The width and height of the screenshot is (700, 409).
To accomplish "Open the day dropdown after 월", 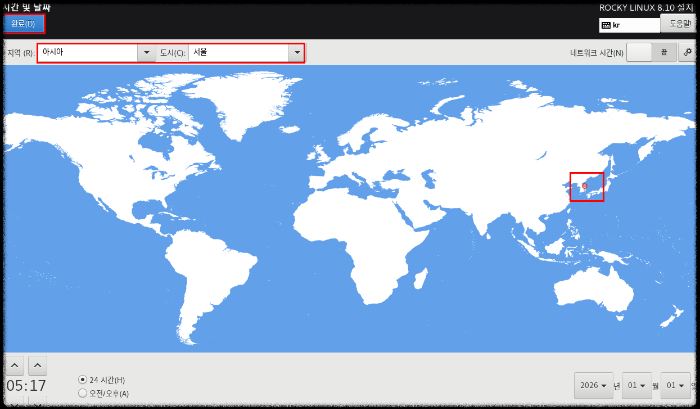I will tap(675, 385).
